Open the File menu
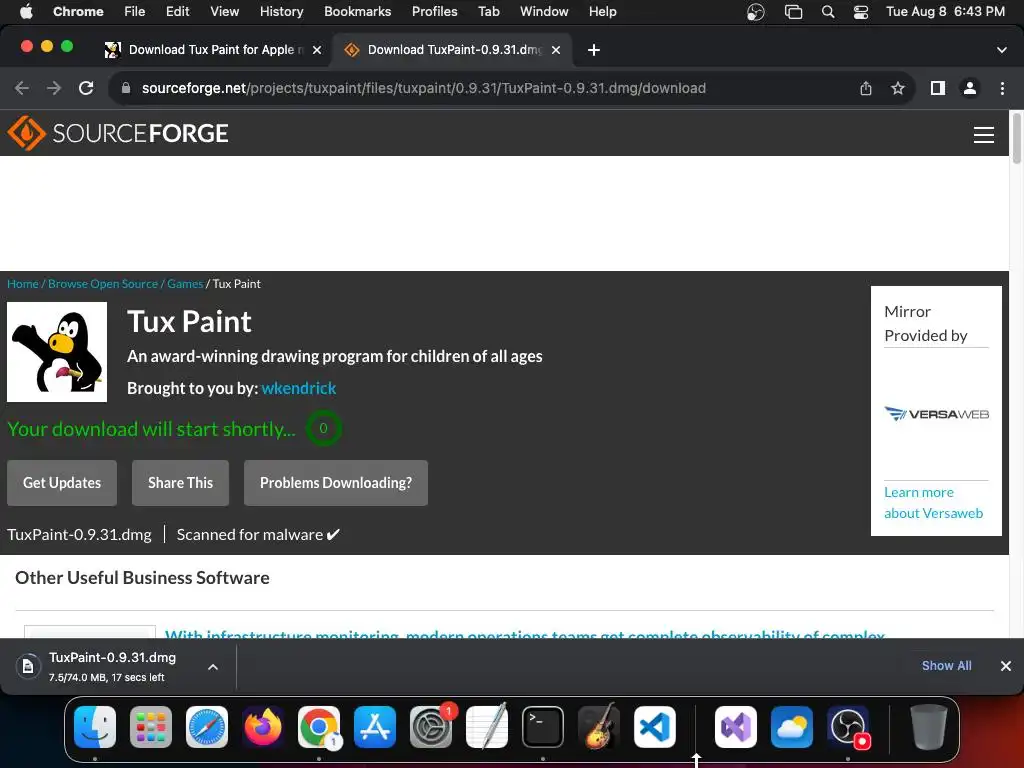1024x768 pixels. (x=135, y=11)
